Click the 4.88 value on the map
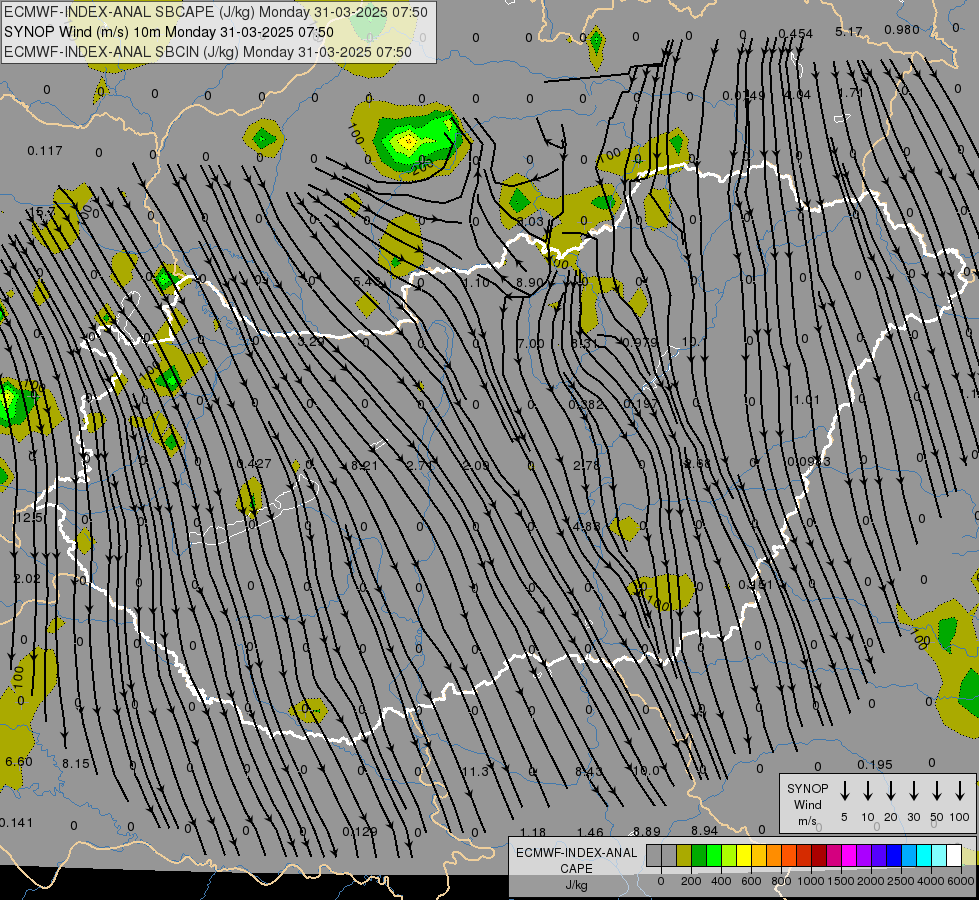The height and width of the screenshot is (900, 979). (587, 527)
